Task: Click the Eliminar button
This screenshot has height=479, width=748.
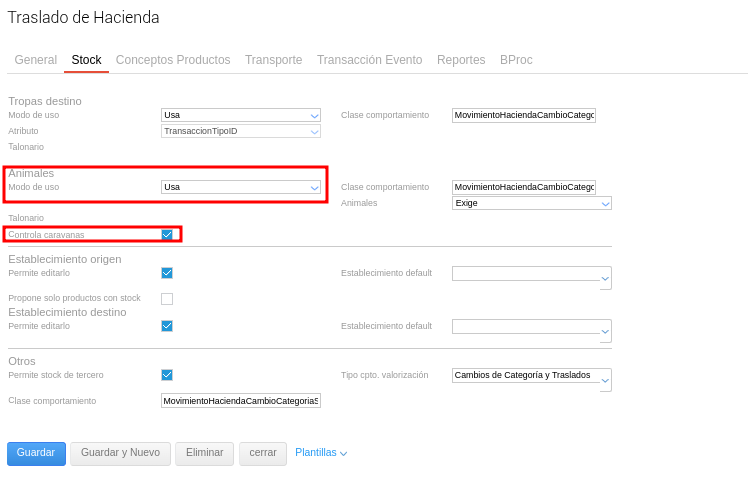Action: pyautogui.click(x=204, y=453)
